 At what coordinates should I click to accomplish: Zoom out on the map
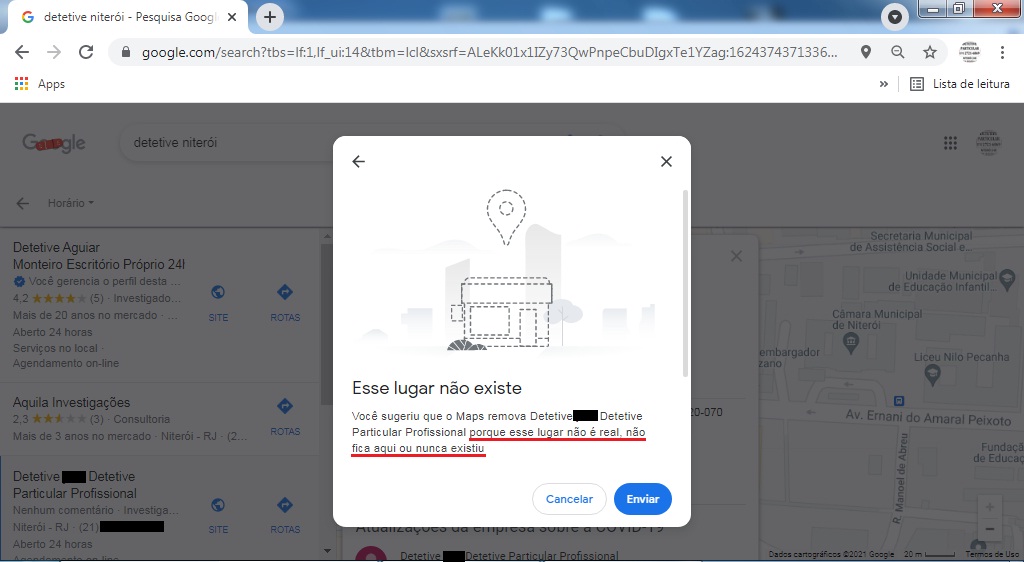click(989, 529)
